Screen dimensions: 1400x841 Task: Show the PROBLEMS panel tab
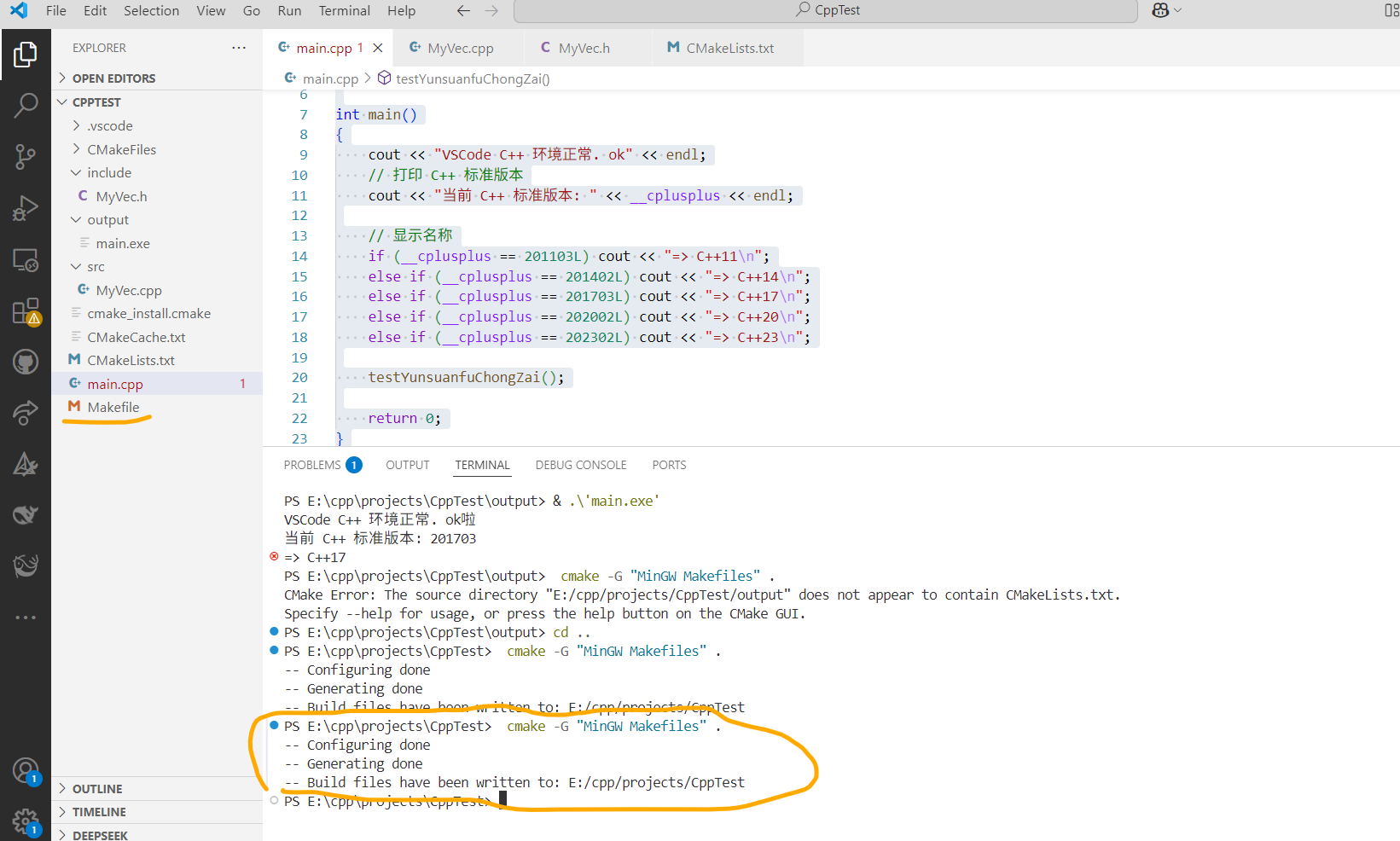click(322, 465)
